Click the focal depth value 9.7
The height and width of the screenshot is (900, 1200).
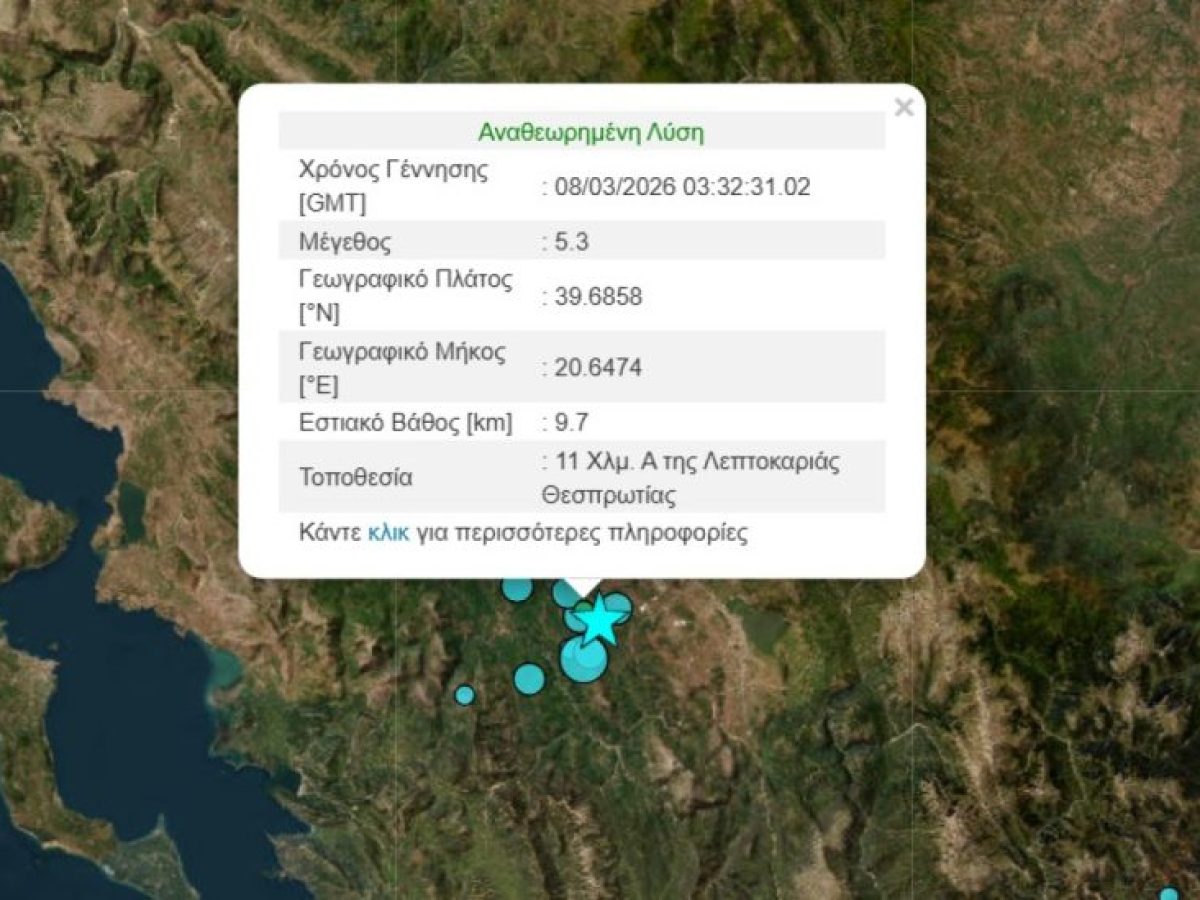click(566, 423)
